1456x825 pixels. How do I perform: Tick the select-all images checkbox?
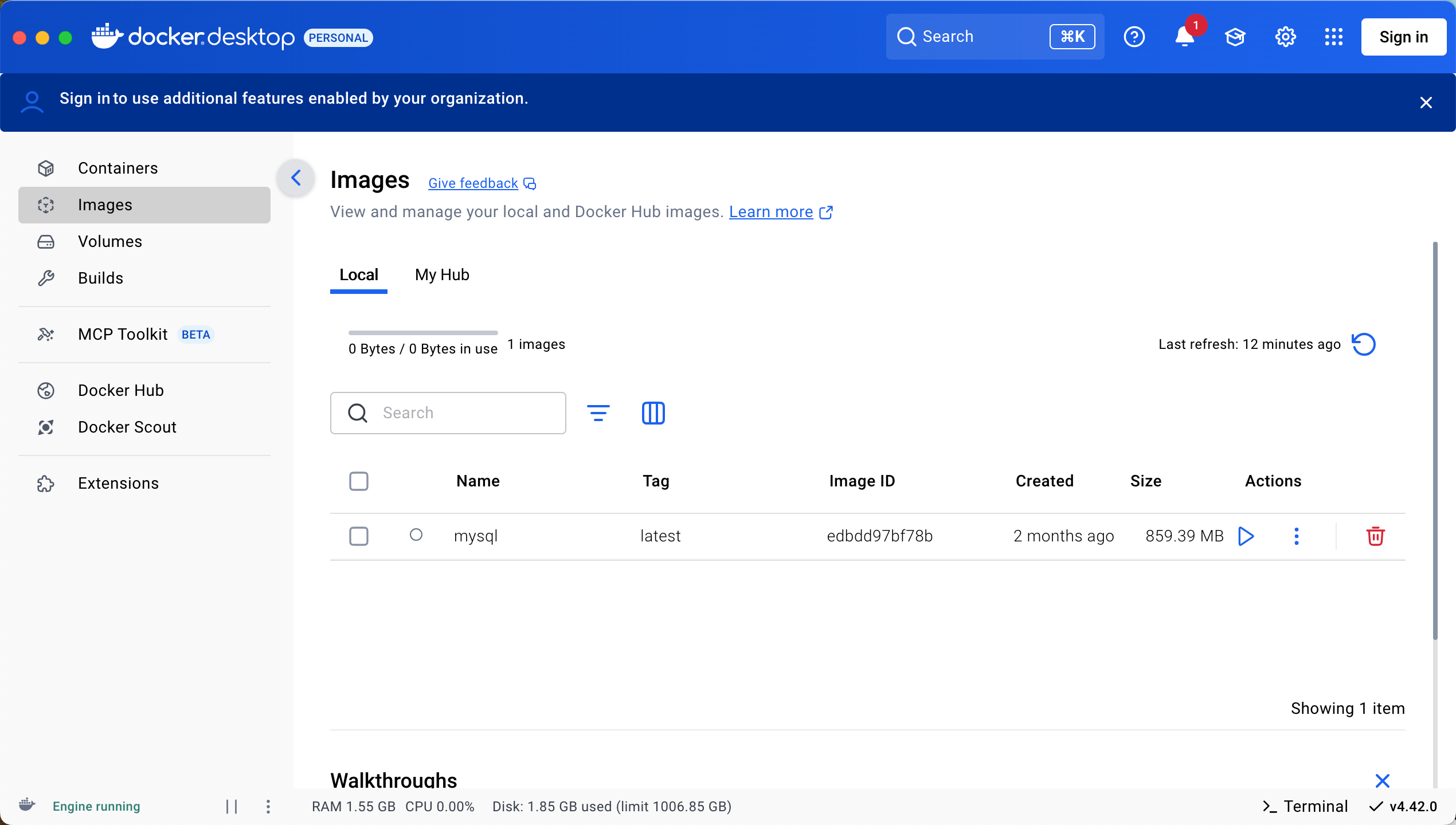[359, 481]
